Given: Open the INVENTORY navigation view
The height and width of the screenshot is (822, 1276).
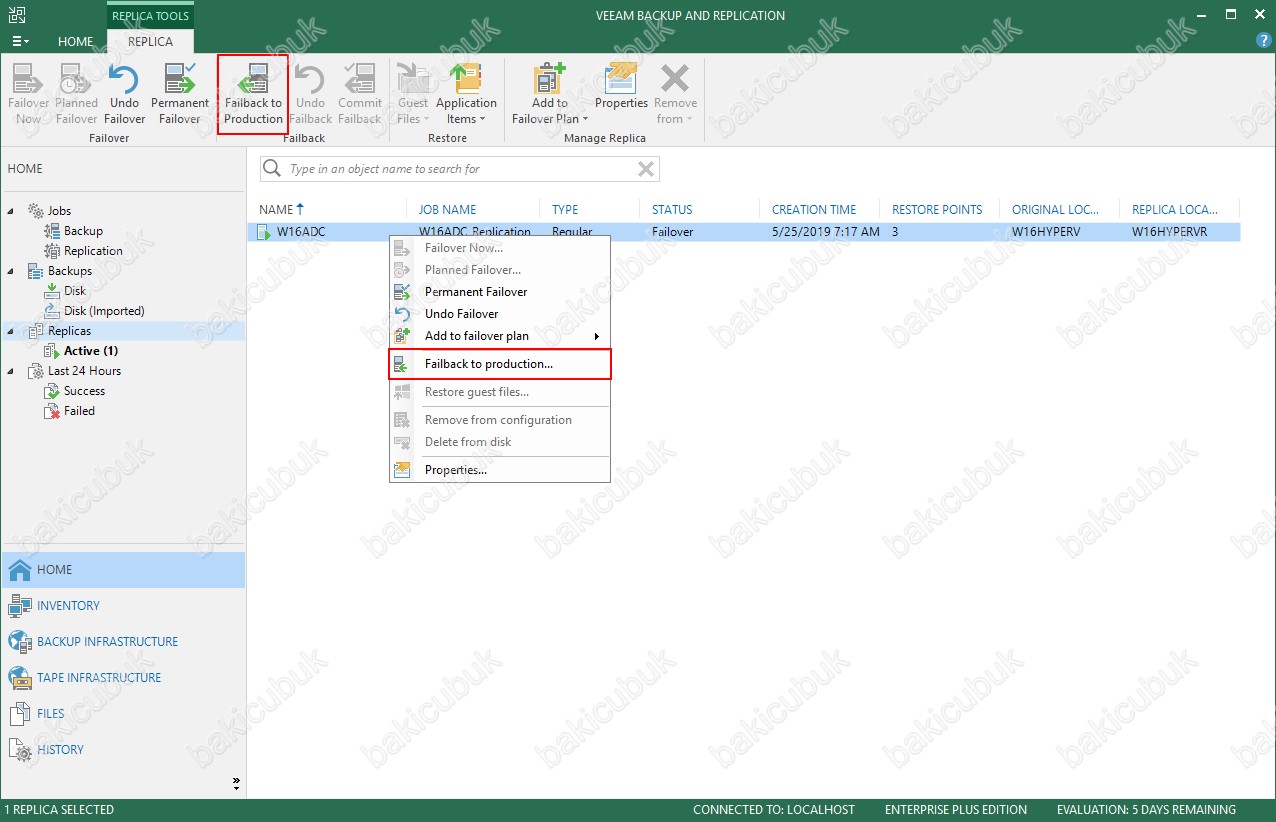Looking at the screenshot, I should coord(122,606).
